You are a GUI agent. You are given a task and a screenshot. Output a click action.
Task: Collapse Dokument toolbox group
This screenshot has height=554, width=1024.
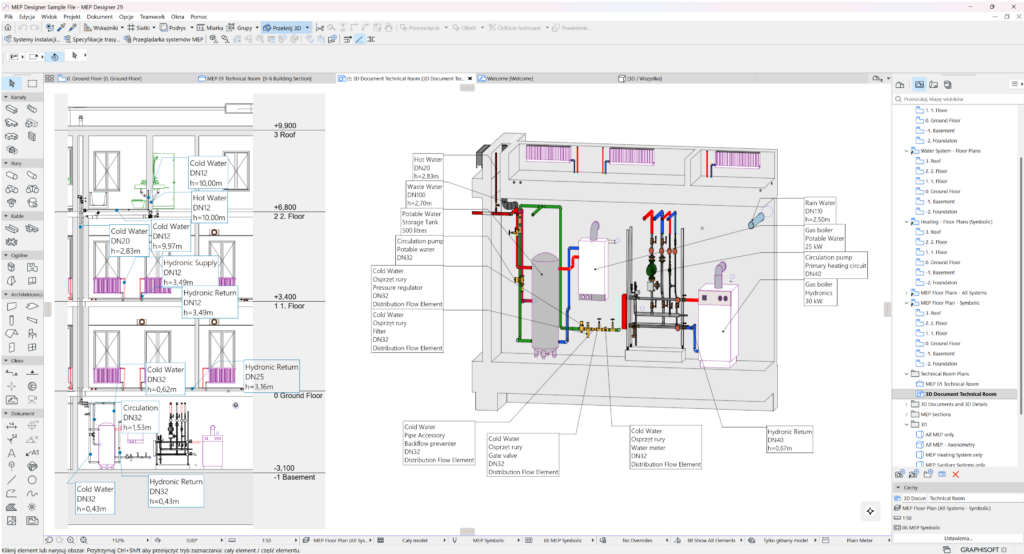pos(7,414)
